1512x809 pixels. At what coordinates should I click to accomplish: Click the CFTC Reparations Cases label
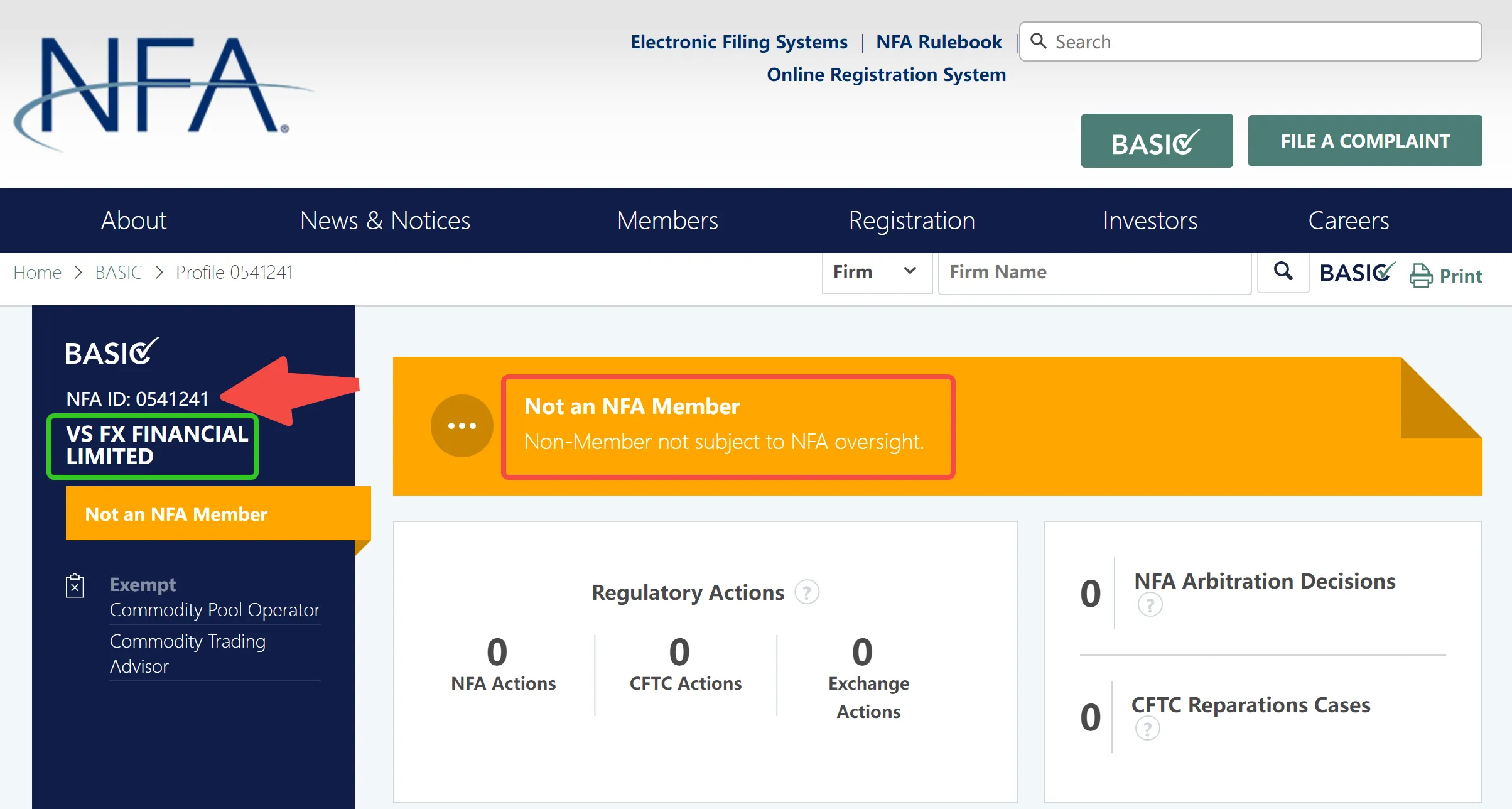click(x=1251, y=705)
